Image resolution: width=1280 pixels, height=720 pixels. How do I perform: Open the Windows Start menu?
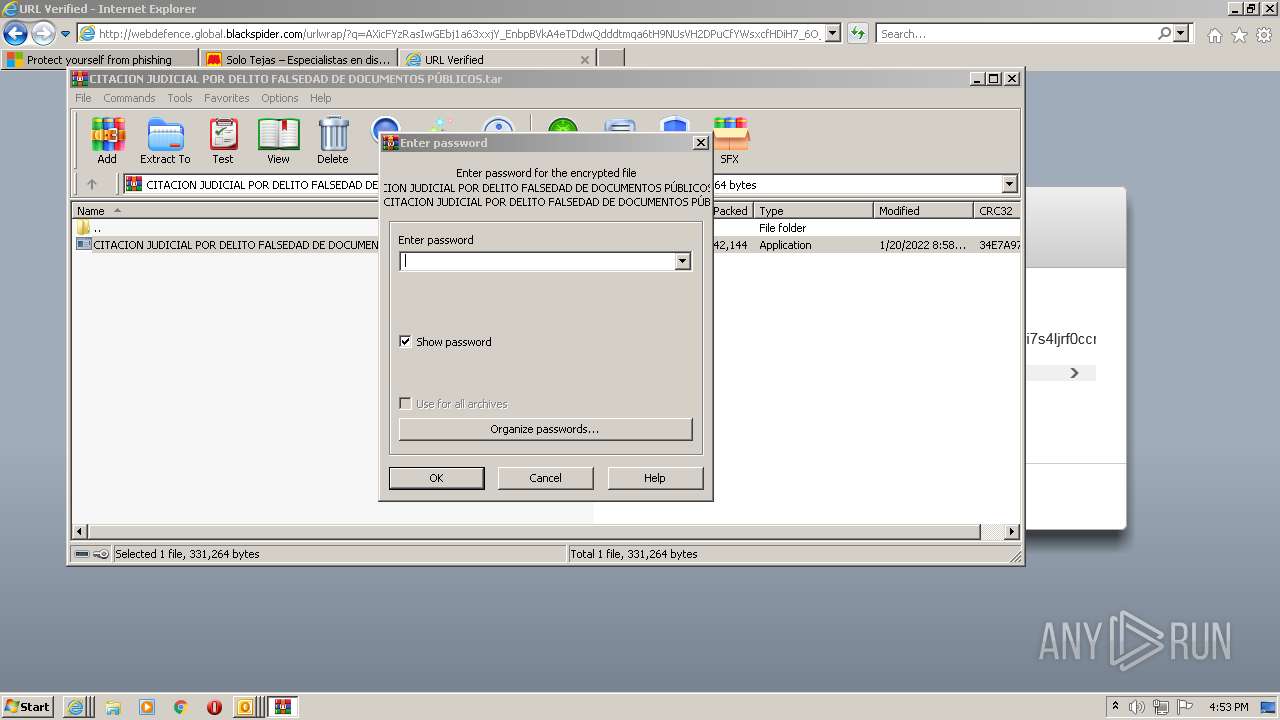28,706
